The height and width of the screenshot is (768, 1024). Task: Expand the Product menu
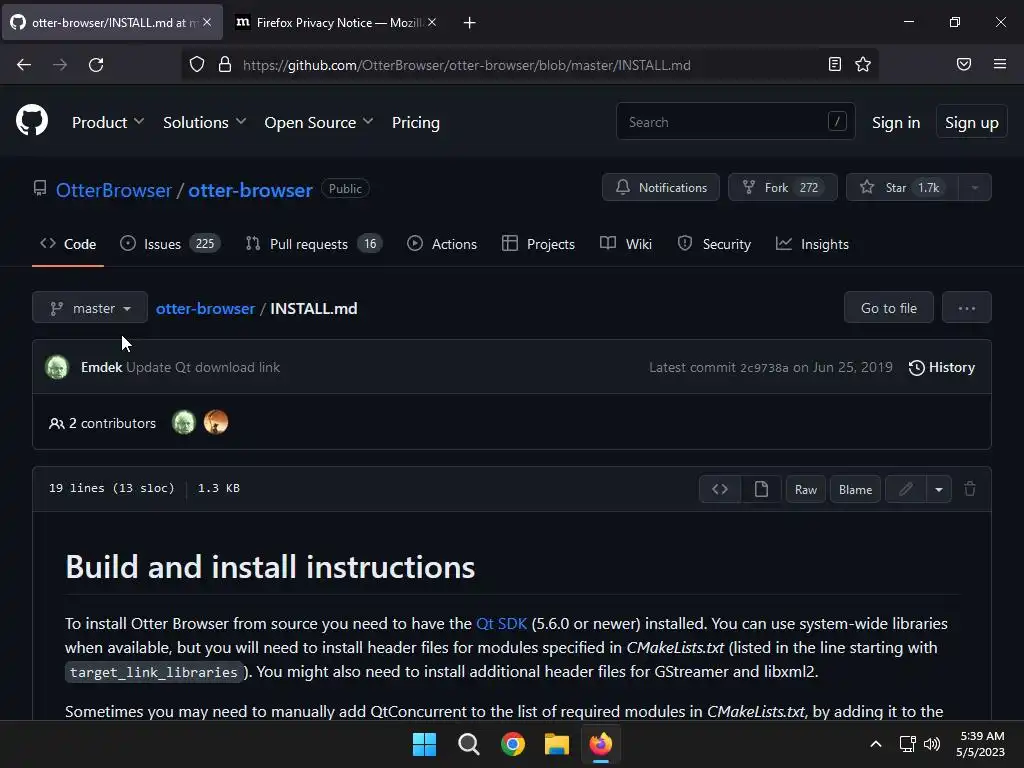coord(108,122)
